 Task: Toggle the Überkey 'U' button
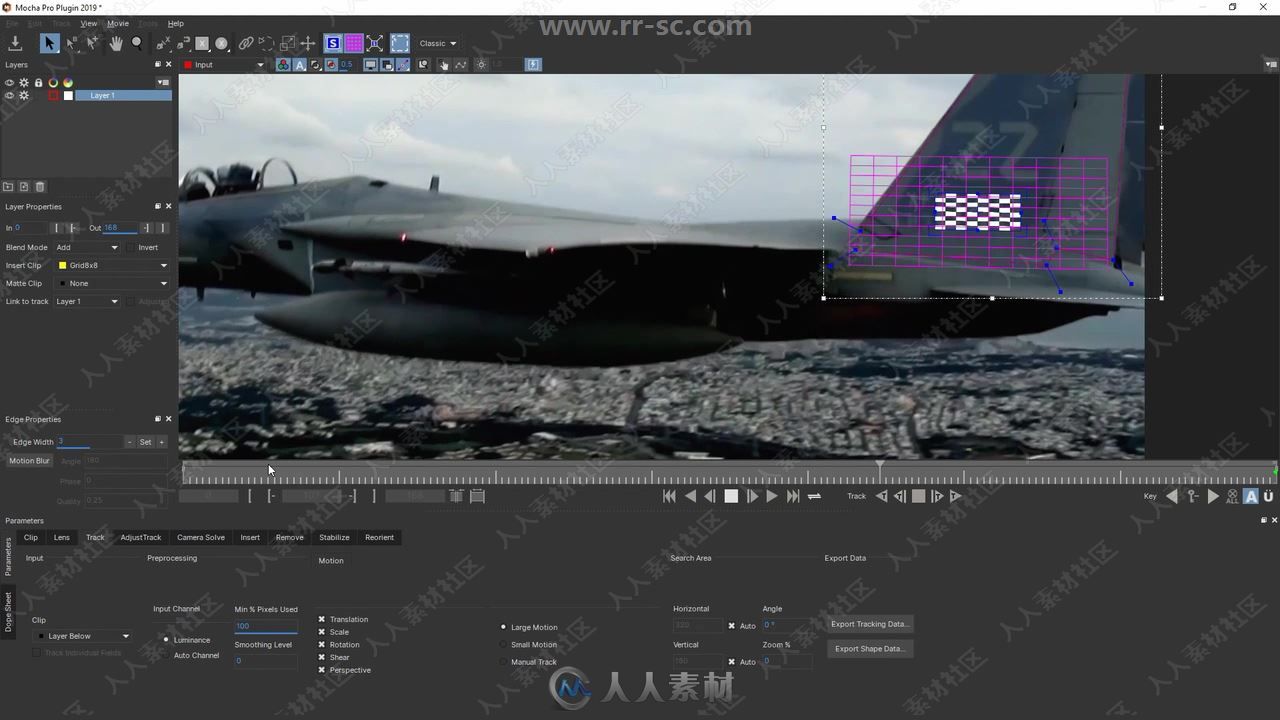tap(1268, 496)
